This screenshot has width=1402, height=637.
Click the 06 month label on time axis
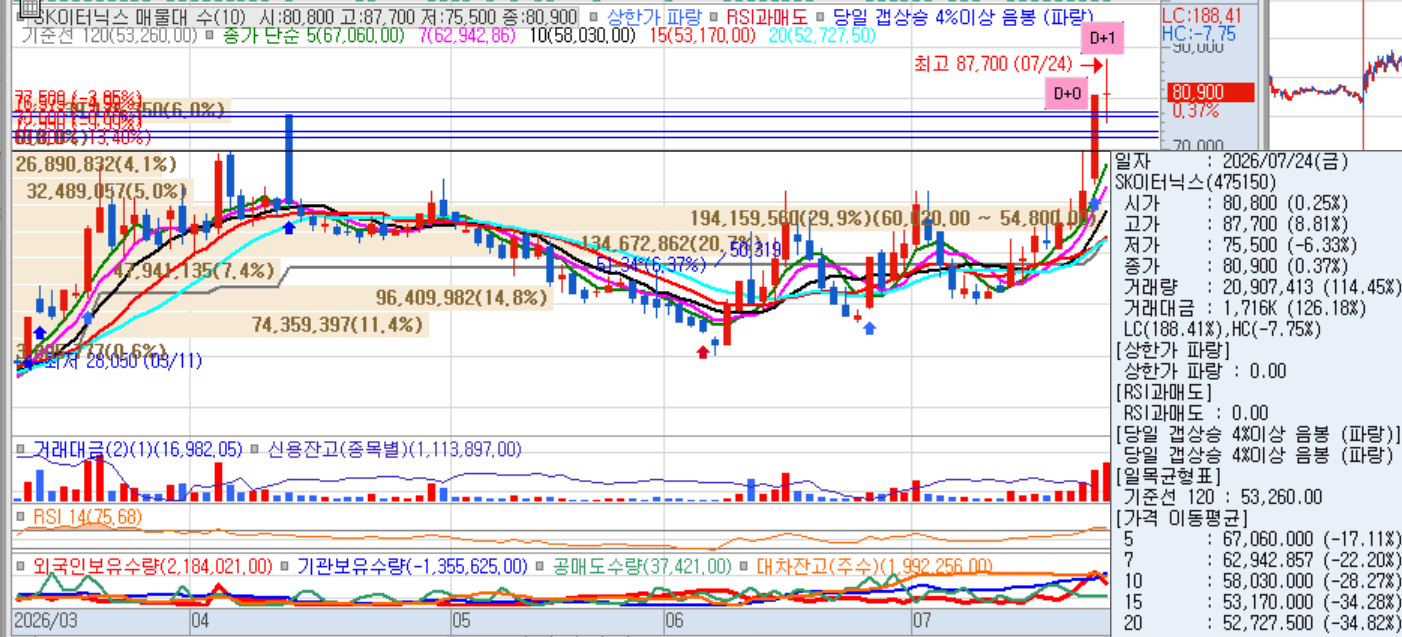[674, 621]
